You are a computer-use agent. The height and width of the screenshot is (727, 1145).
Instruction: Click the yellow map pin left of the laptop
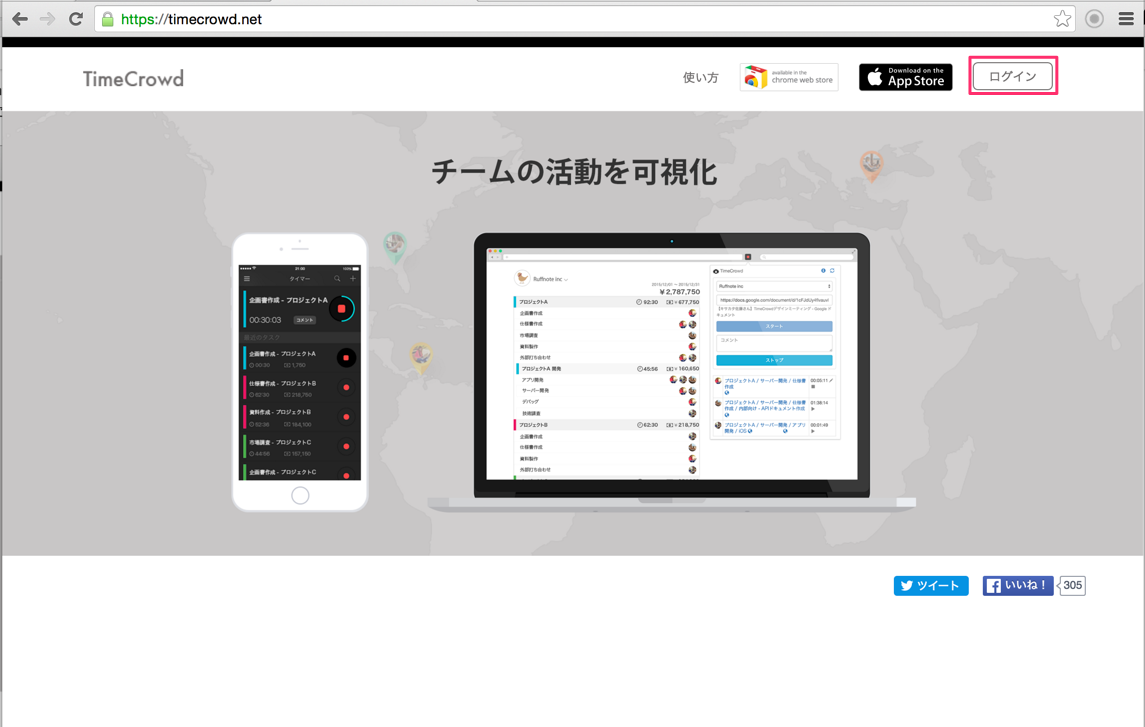click(422, 356)
